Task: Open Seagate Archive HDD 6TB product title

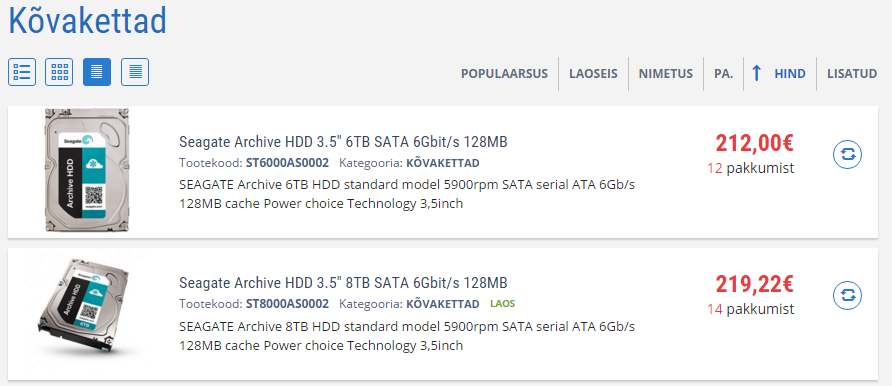Action: [343, 142]
